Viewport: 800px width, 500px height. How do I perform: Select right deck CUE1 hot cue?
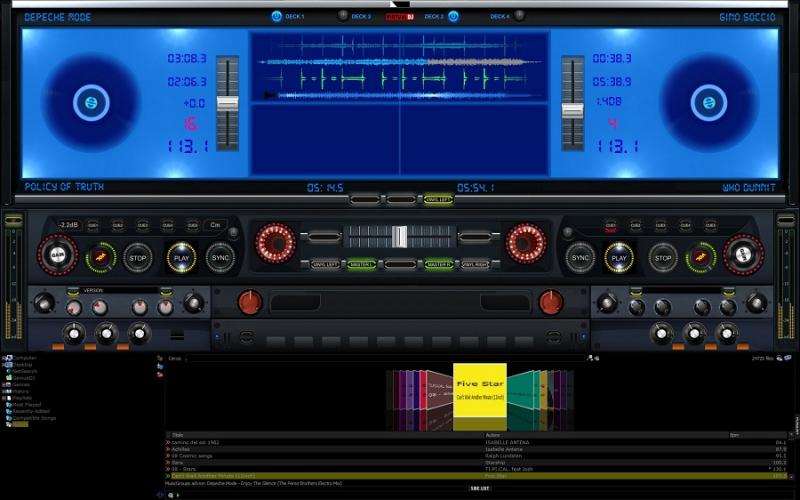(610, 225)
